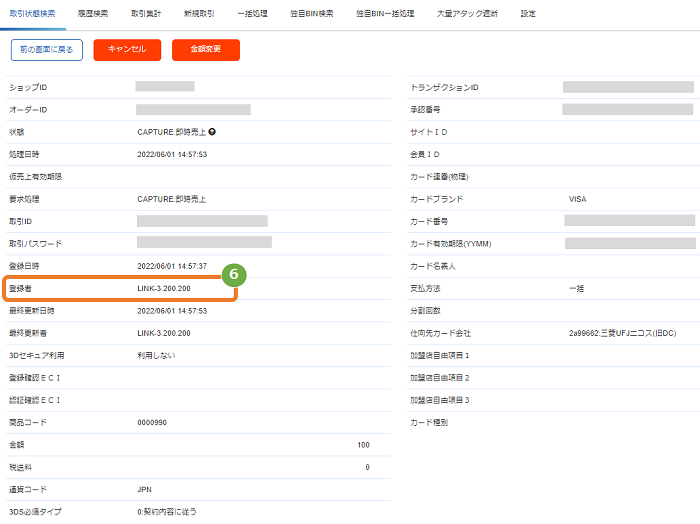Click the 取引パスワード label
The image size is (700, 524).
[35, 244]
